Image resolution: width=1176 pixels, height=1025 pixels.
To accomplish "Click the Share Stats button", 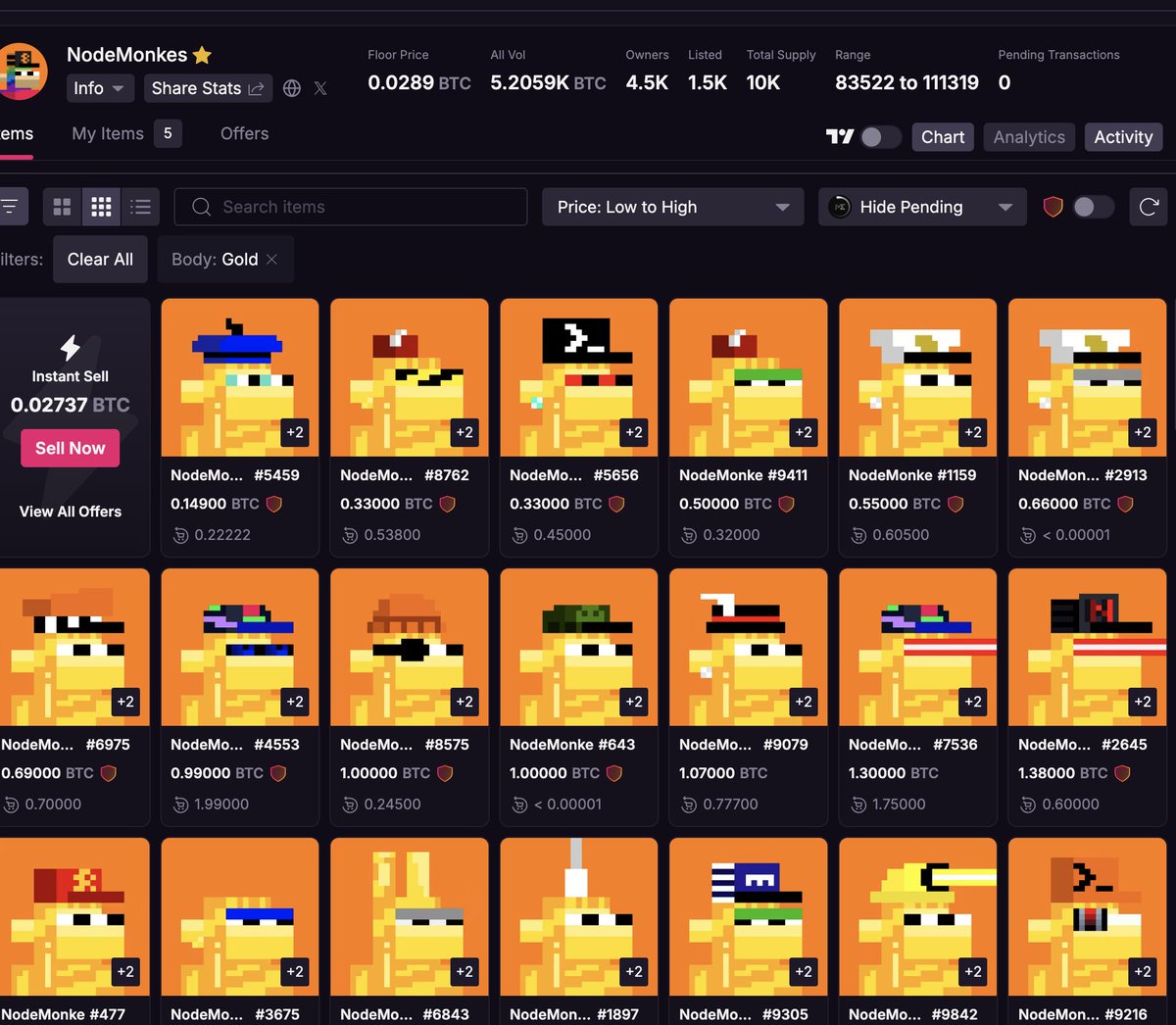I will pyautogui.click(x=208, y=88).
